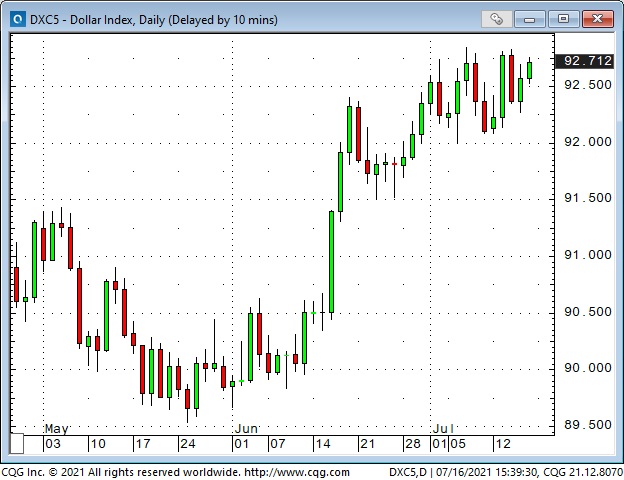624x480 pixels.
Task: Minimize the DXC5 chart window
Action: pos(529,19)
